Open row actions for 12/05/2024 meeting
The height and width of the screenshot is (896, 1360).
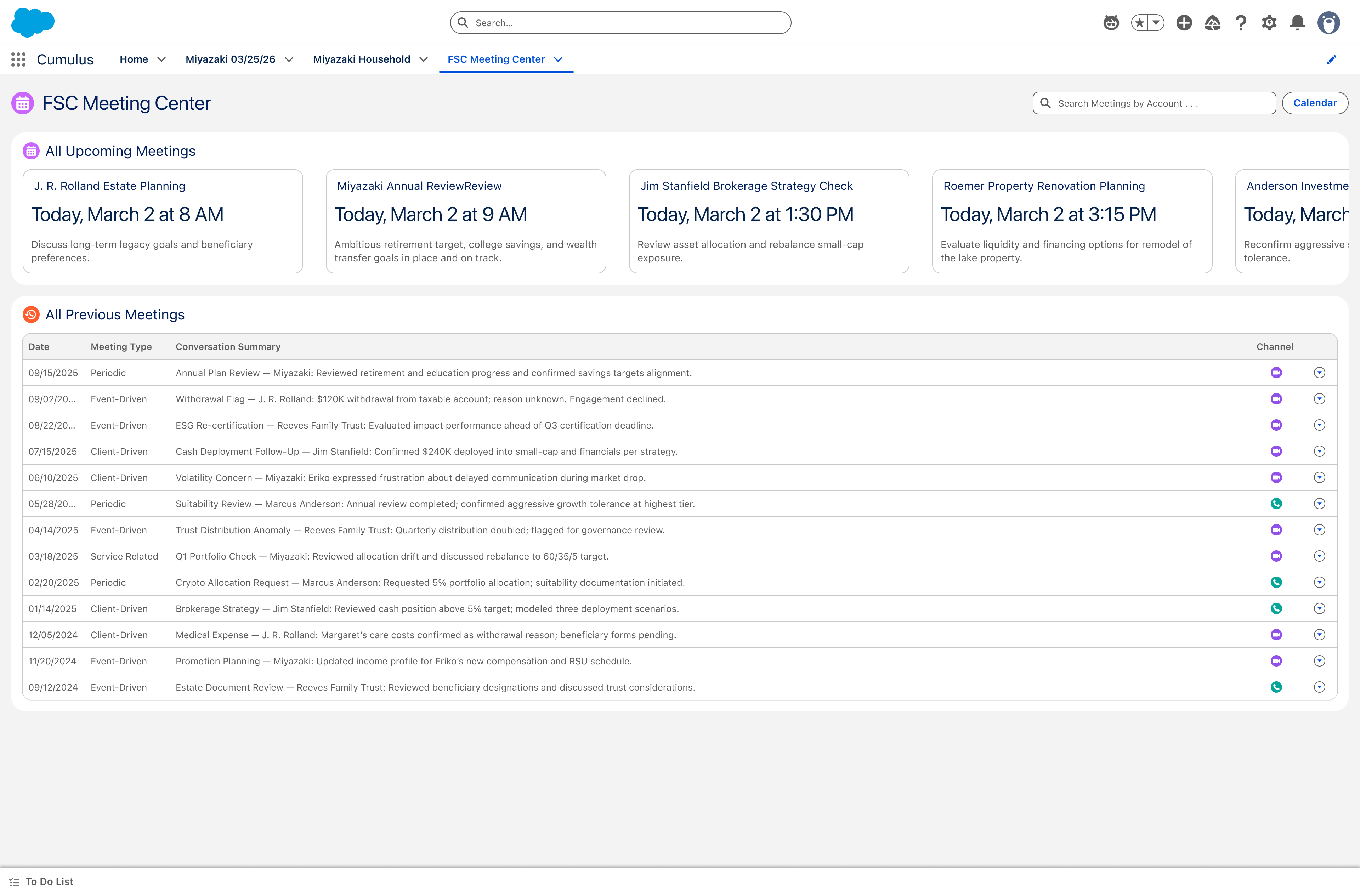pos(1319,634)
